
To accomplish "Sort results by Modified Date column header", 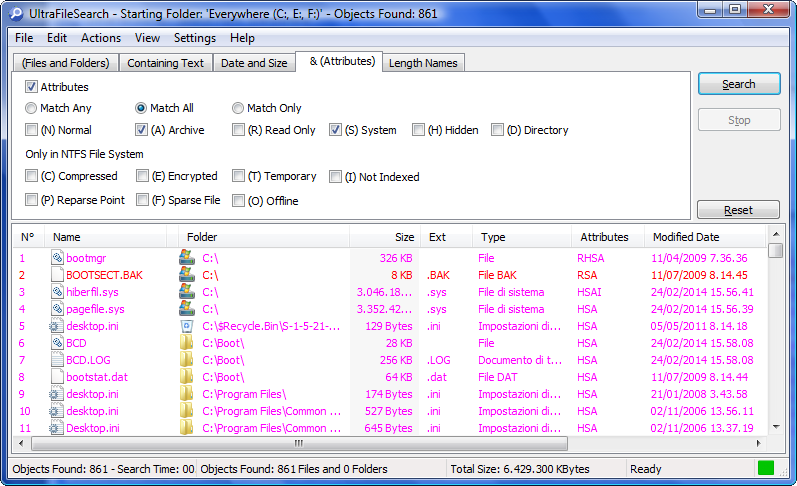I will click(x=705, y=237).
